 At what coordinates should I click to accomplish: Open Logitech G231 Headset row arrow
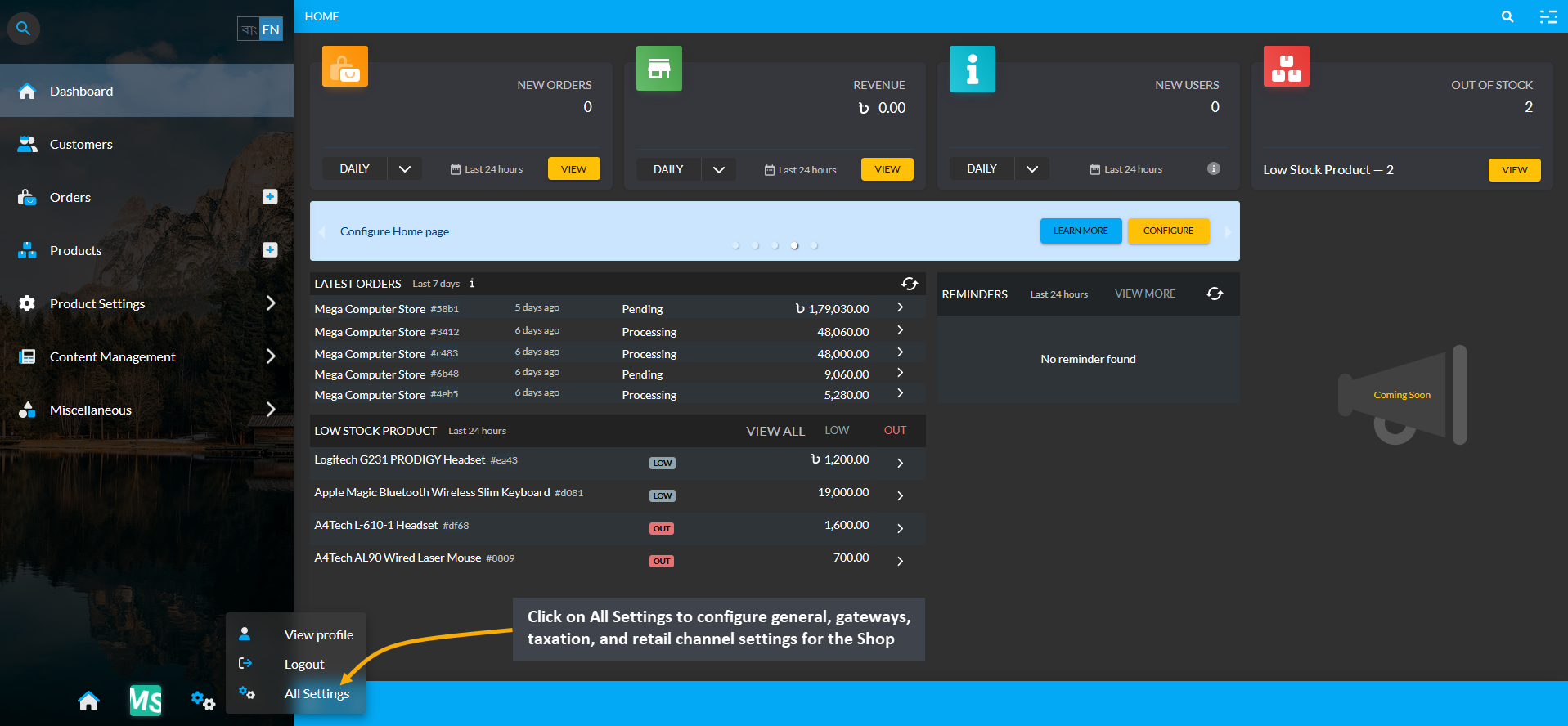point(900,463)
